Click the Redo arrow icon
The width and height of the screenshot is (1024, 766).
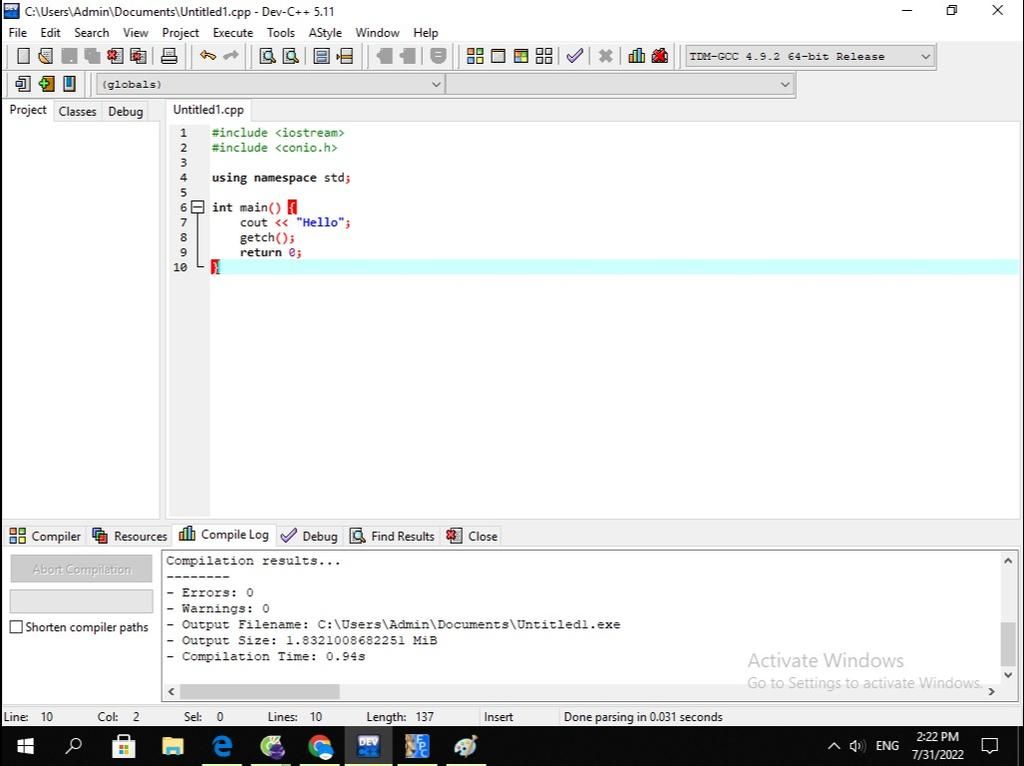click(x=231, y=56)
